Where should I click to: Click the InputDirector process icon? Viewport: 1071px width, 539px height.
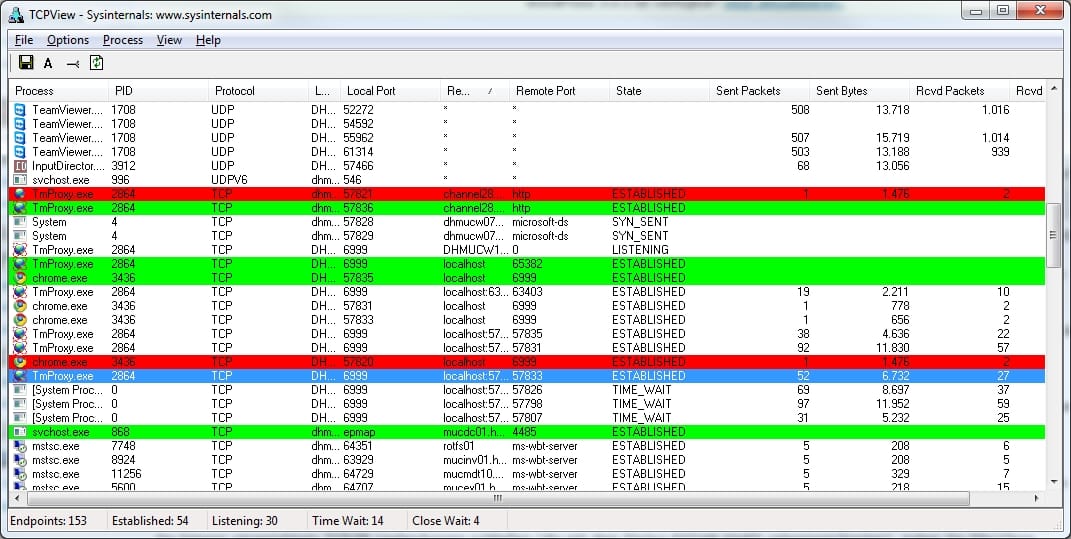coord(20,166)
